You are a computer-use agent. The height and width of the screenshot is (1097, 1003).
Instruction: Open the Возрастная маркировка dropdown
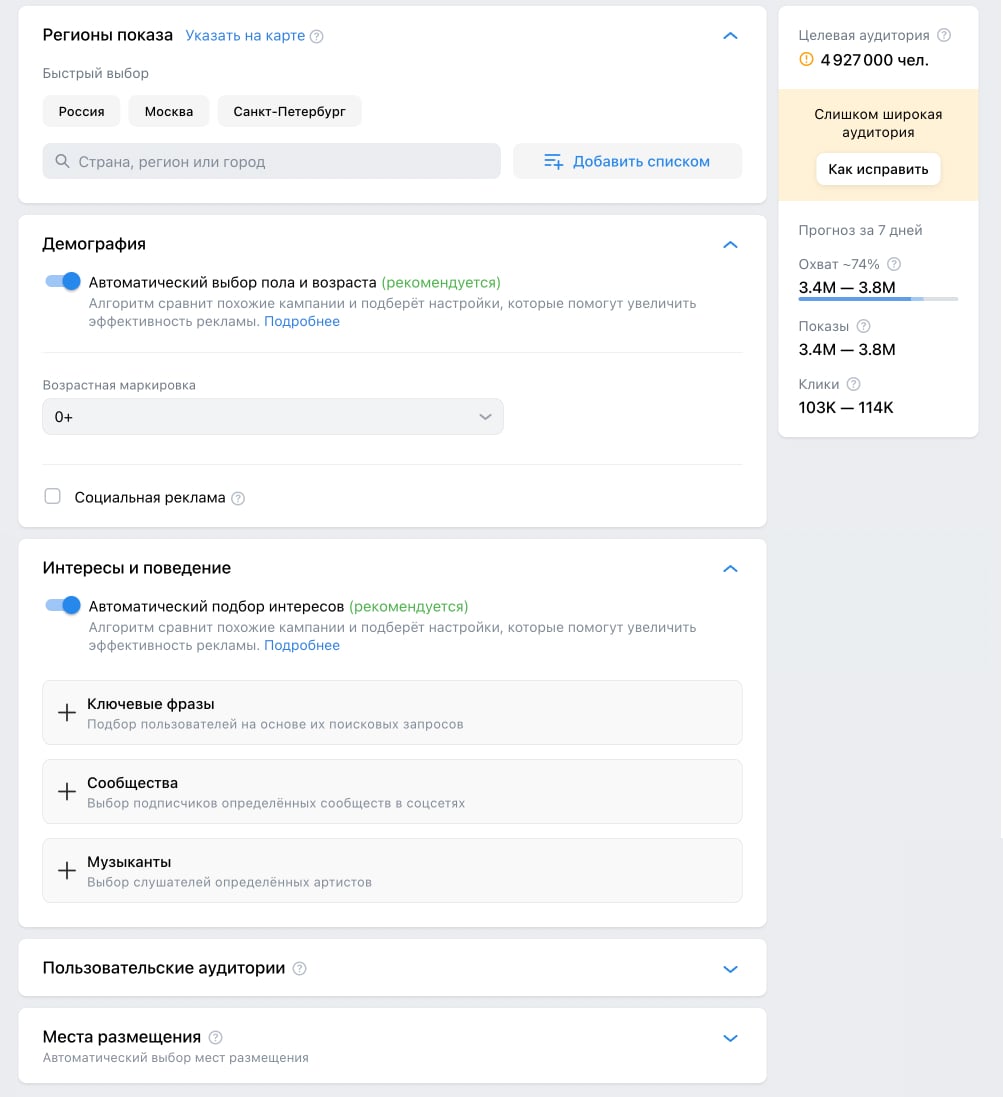[272, 416]
